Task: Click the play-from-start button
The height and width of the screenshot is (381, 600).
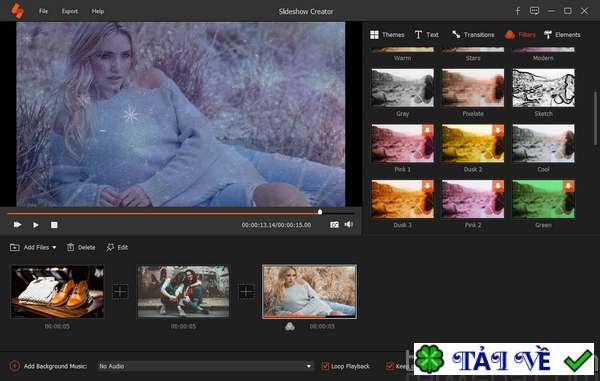Action: [x=17, y=225]
